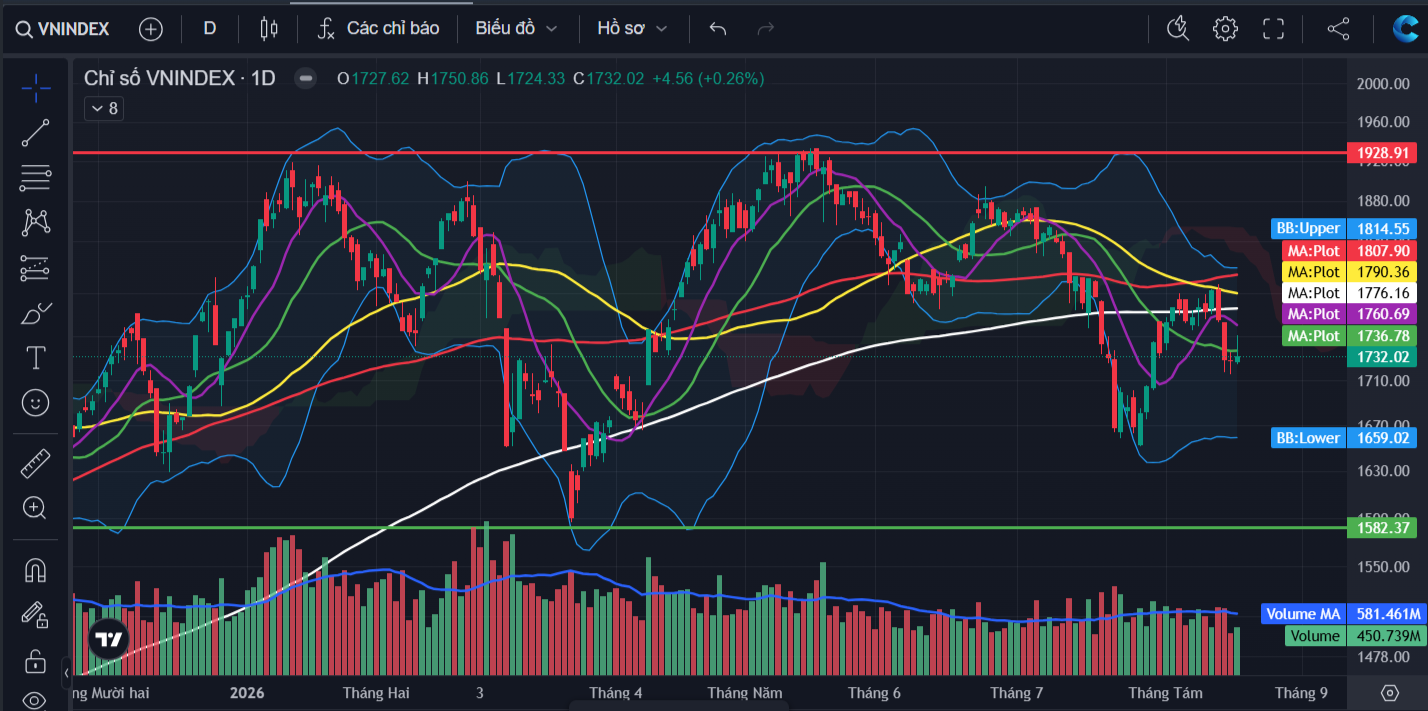Expand the 8 indicators legend list
Viewport: 1428px width, 711px height.
[x=104, y=109]
